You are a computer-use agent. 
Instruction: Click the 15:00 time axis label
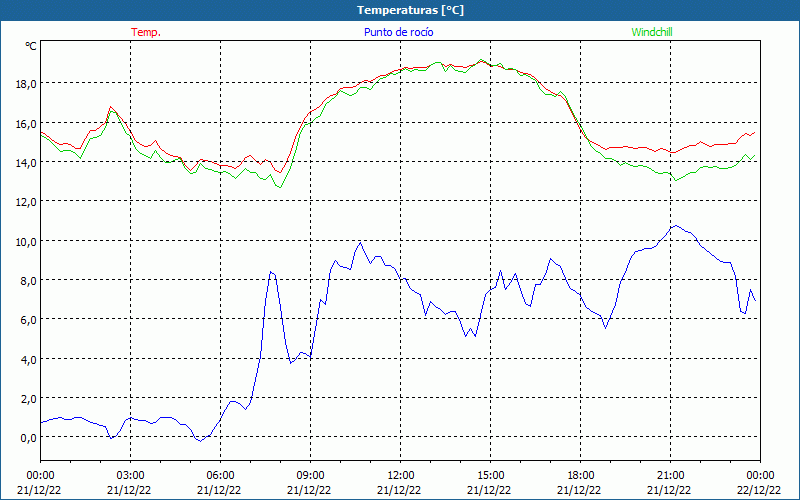[x=490, y=476]
